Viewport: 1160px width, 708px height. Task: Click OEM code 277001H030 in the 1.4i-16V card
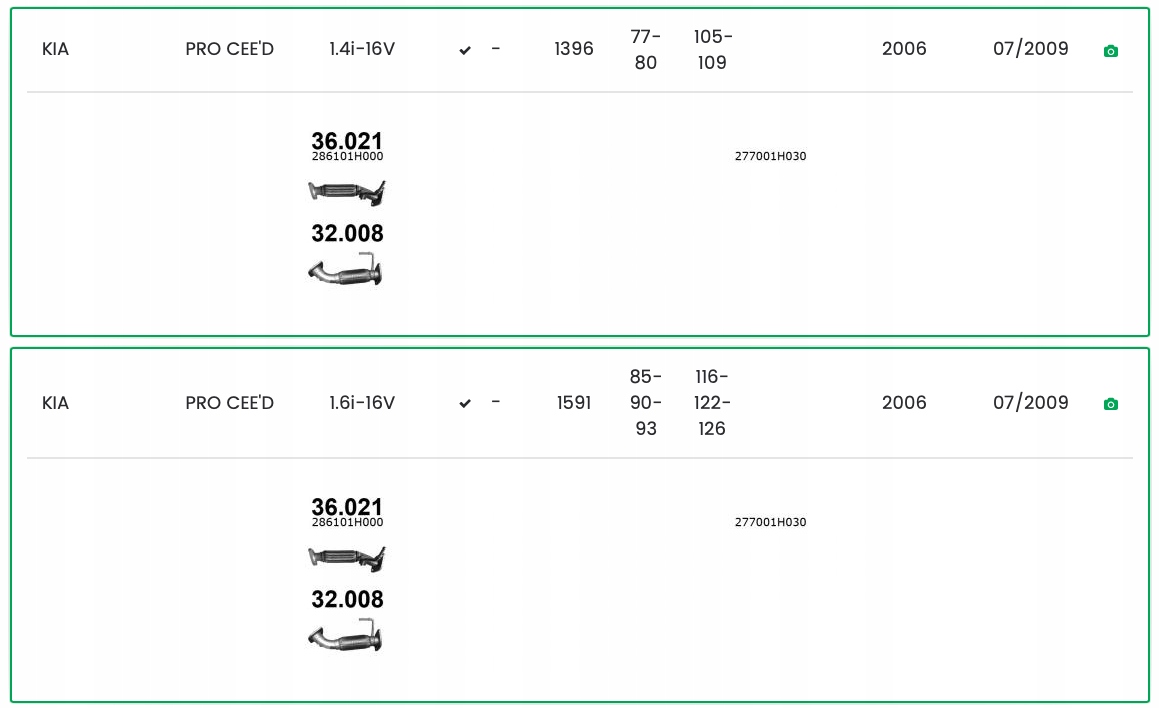(770, 157)
